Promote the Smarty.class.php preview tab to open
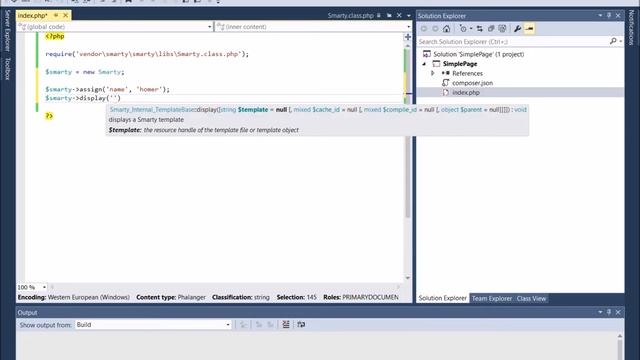 tap(389, 16)
